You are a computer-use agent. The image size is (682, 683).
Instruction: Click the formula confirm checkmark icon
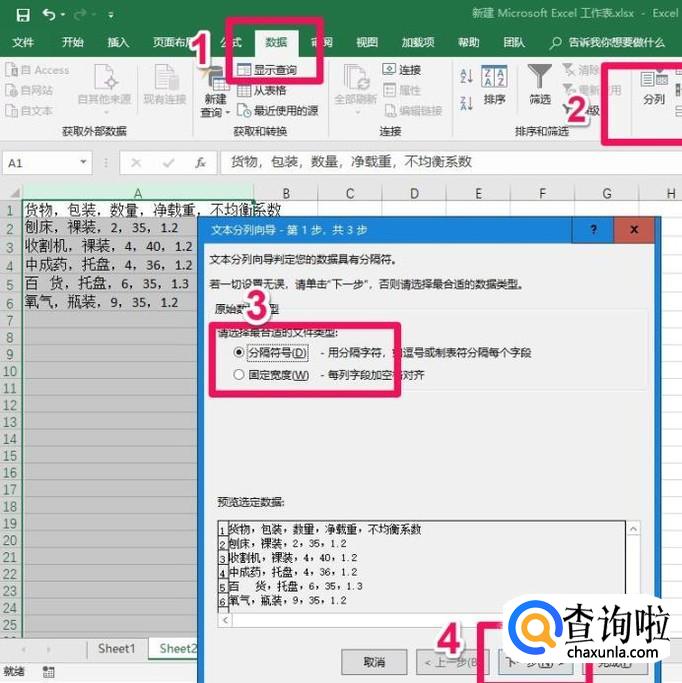point(168,163)
